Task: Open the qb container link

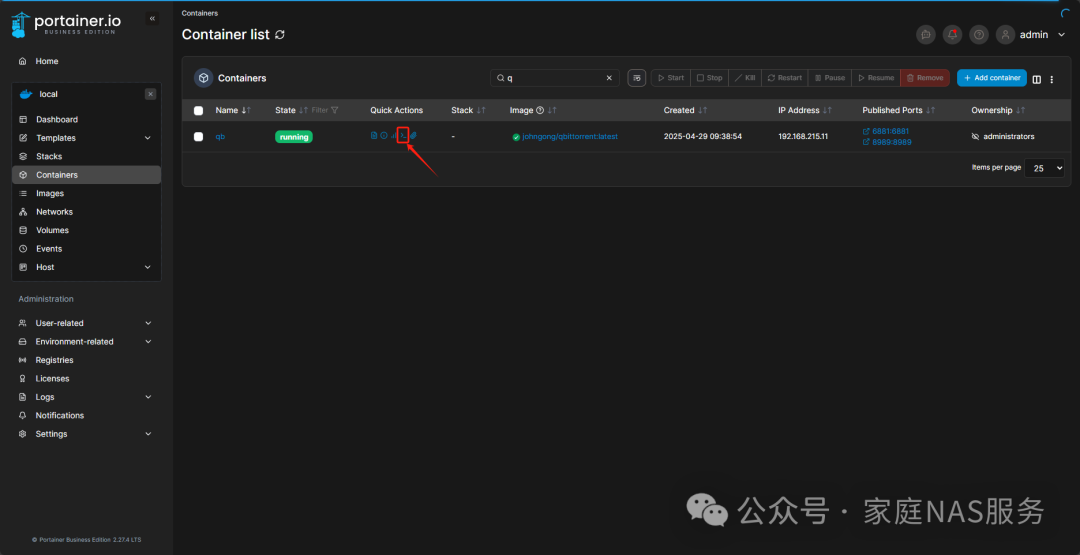Action: pos(220,136)
